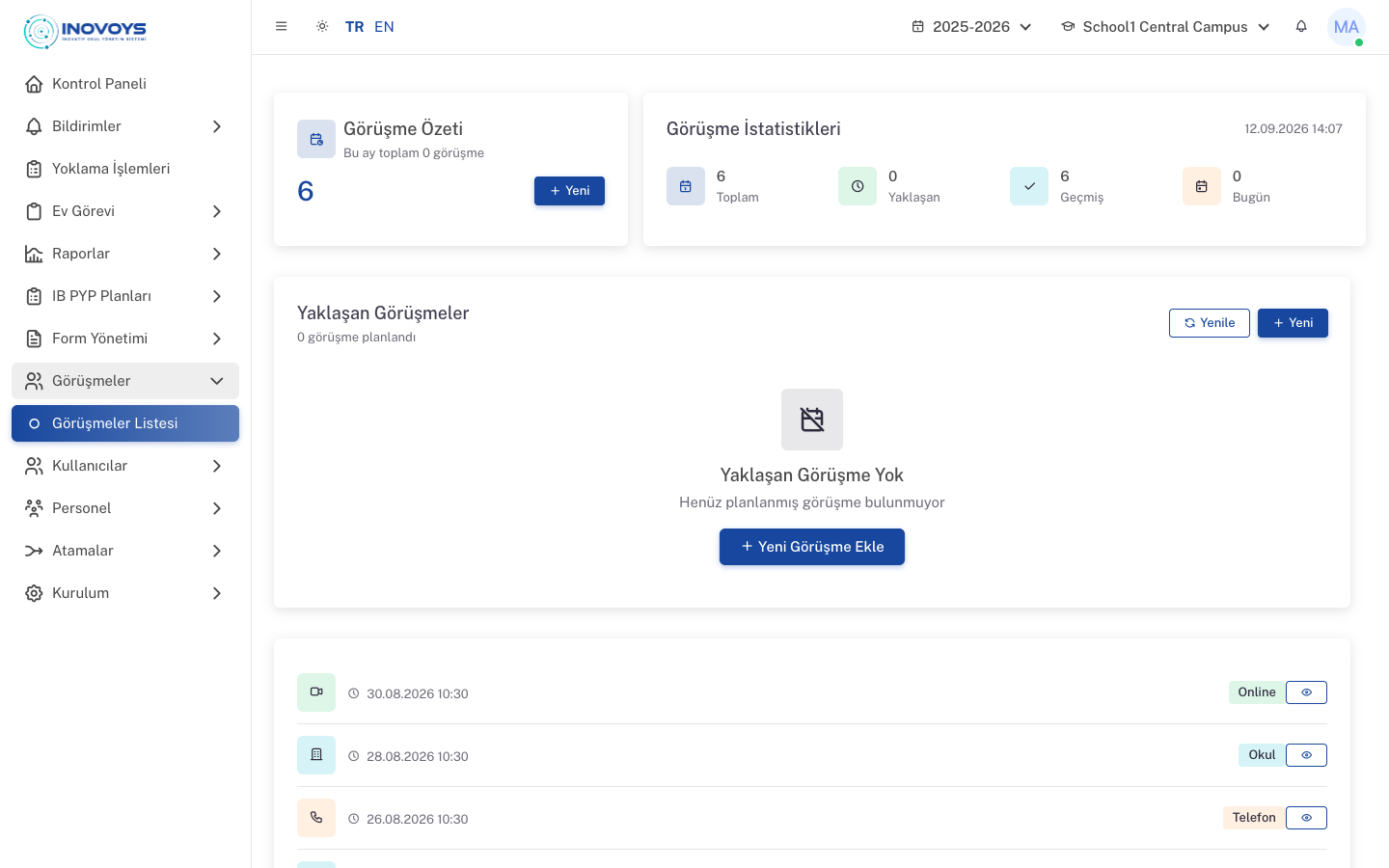Open Raporlar menu item
The width and height of the screenshot is (1389, 868).
[x=125, y=254]
